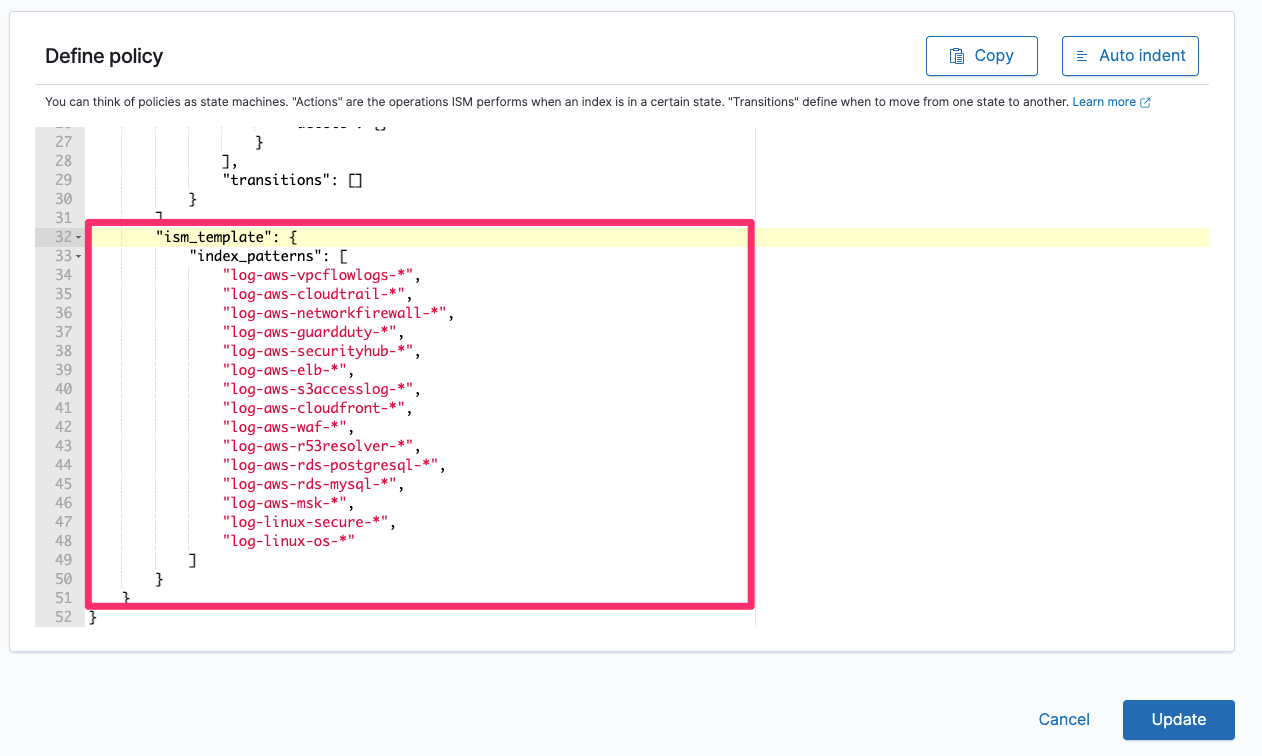This screenshot has height=756, width=1262.
Task: Collapse the fold arrow at line 33
Action: coord(78,256)
